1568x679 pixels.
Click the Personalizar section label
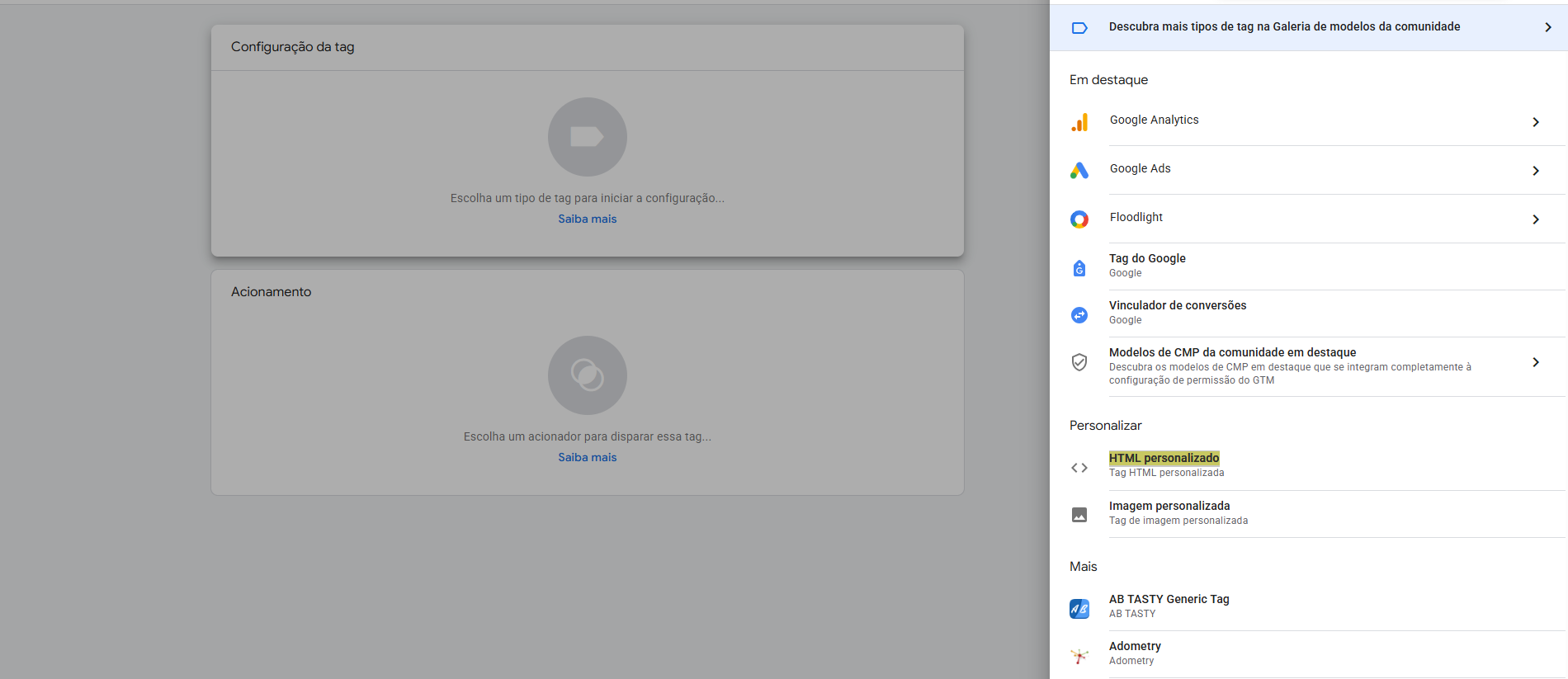1106,426
